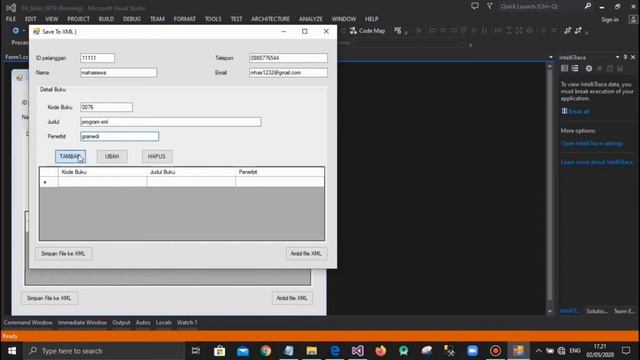Click Ambil file XML in Save To XML dialog
Viewport: 640px width, 360px height.
(306, 253)
